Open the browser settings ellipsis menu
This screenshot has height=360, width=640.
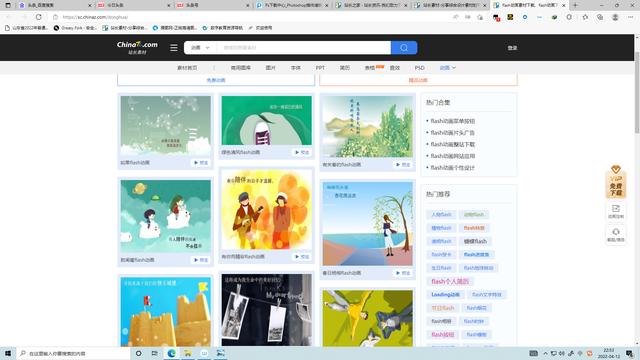click(630, 17)
